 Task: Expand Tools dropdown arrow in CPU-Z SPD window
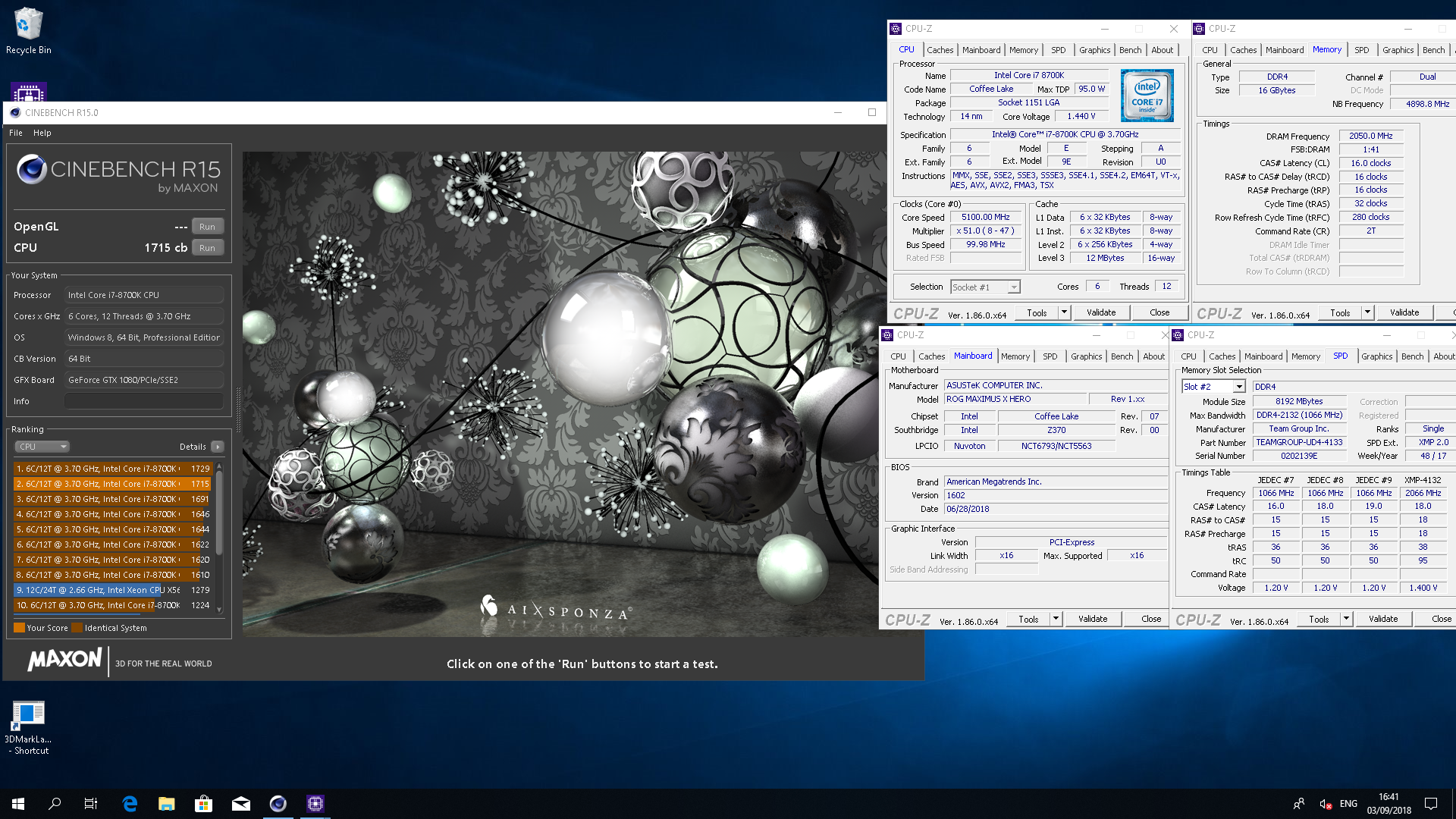[1346, 619]
